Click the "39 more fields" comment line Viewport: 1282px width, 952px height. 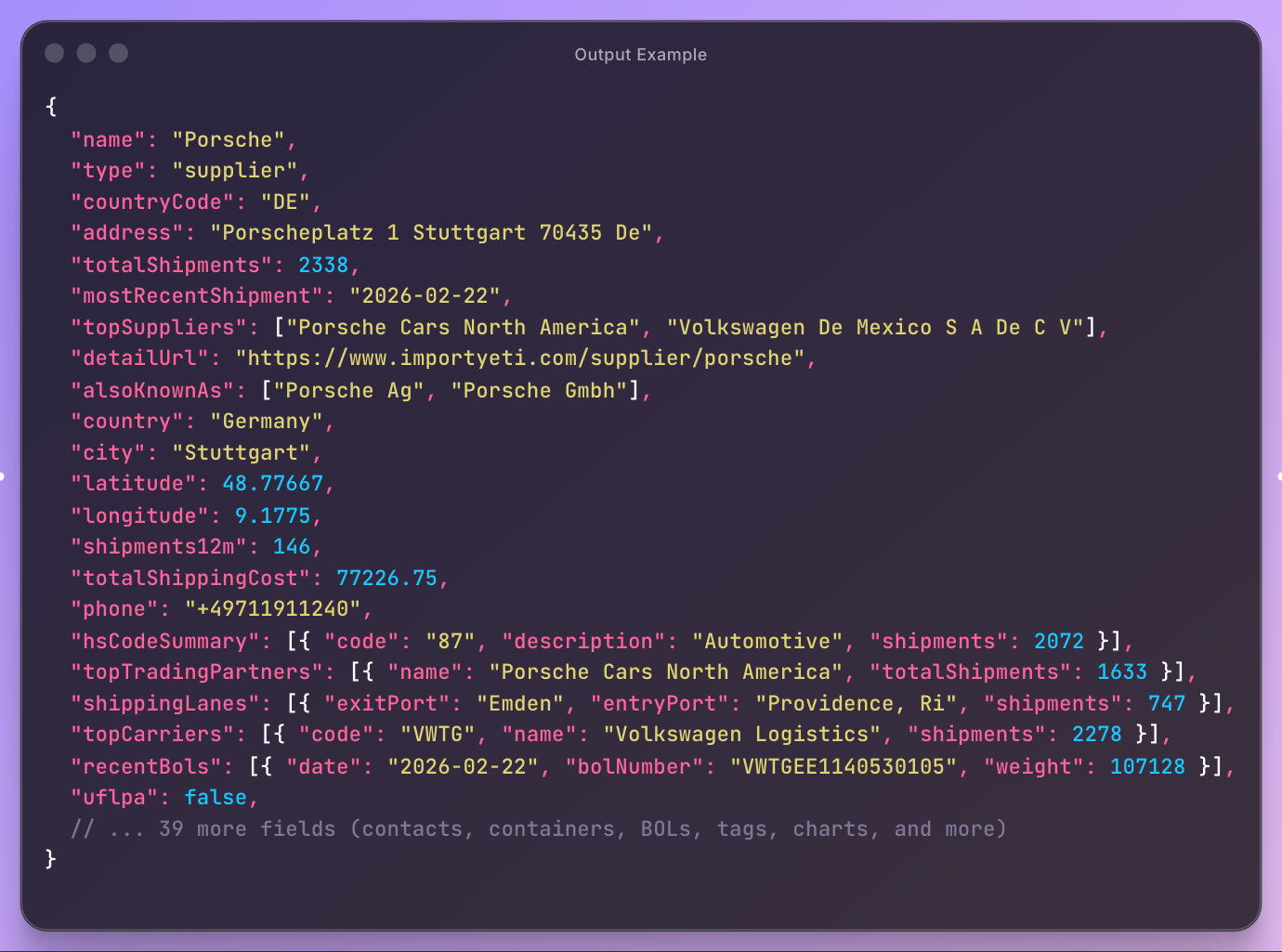[x=539, y=829]
